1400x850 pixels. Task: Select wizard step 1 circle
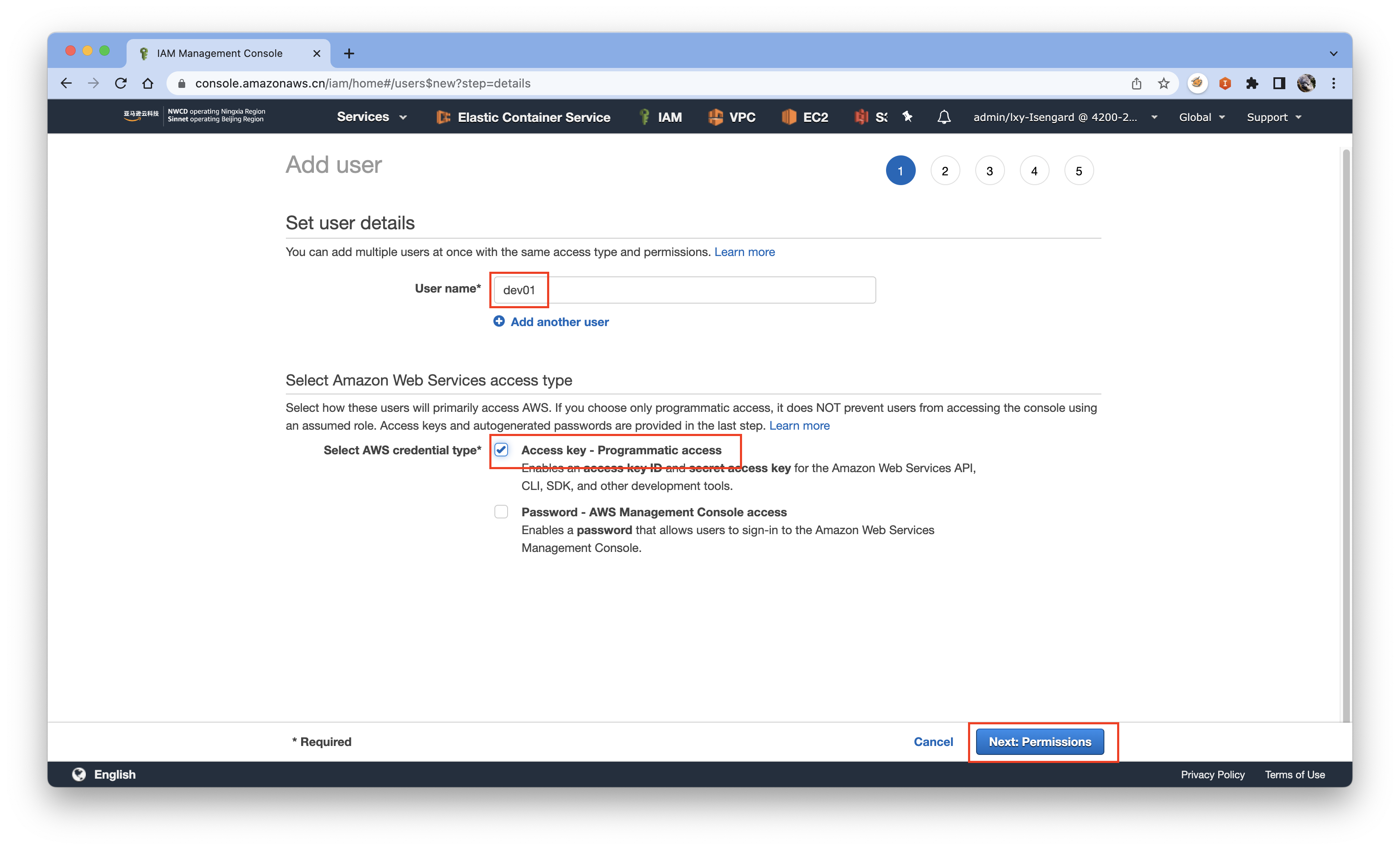pos(900,170)
